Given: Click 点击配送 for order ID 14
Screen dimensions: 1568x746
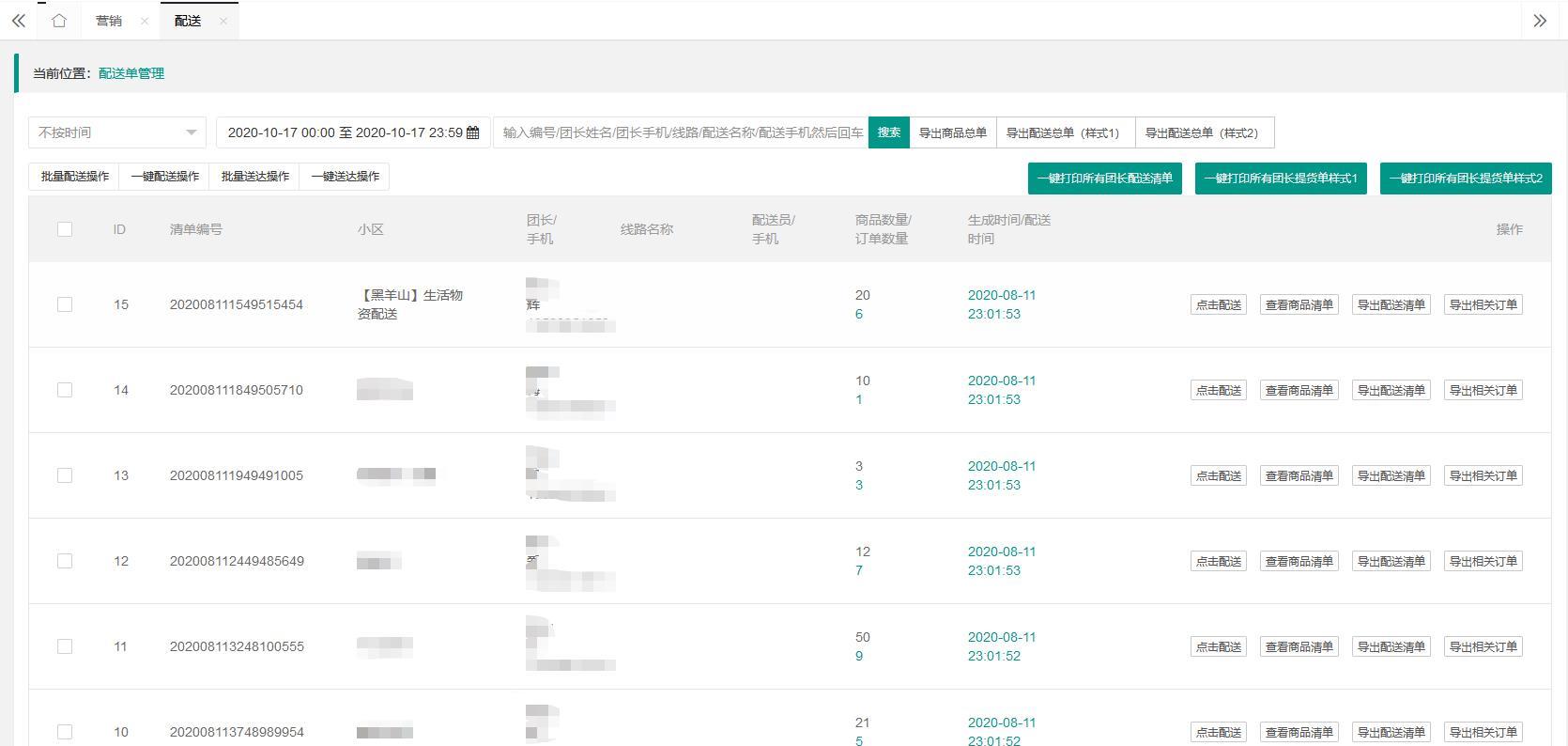Looking at the screenshot, I should tap(1218, 390).
